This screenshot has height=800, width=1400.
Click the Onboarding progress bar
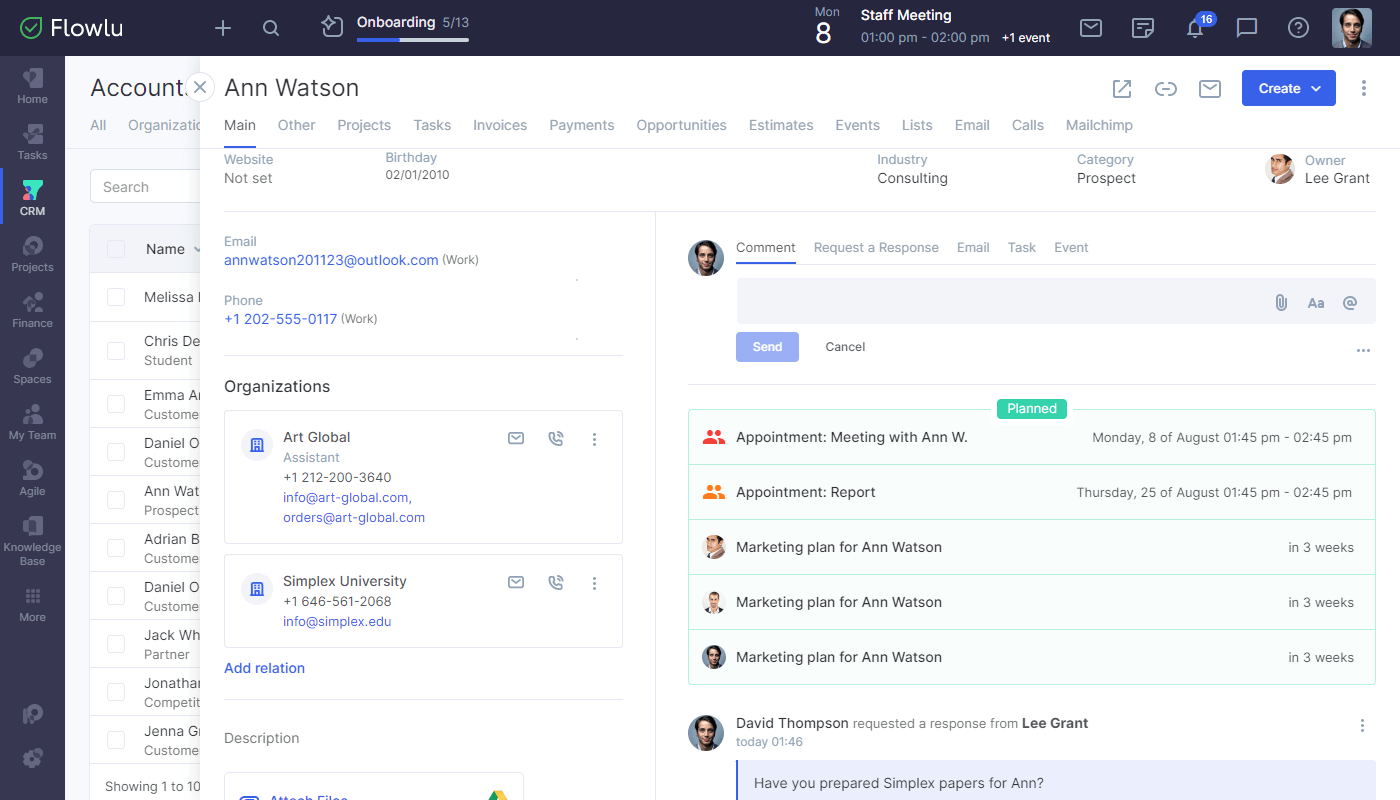[412, 40]
